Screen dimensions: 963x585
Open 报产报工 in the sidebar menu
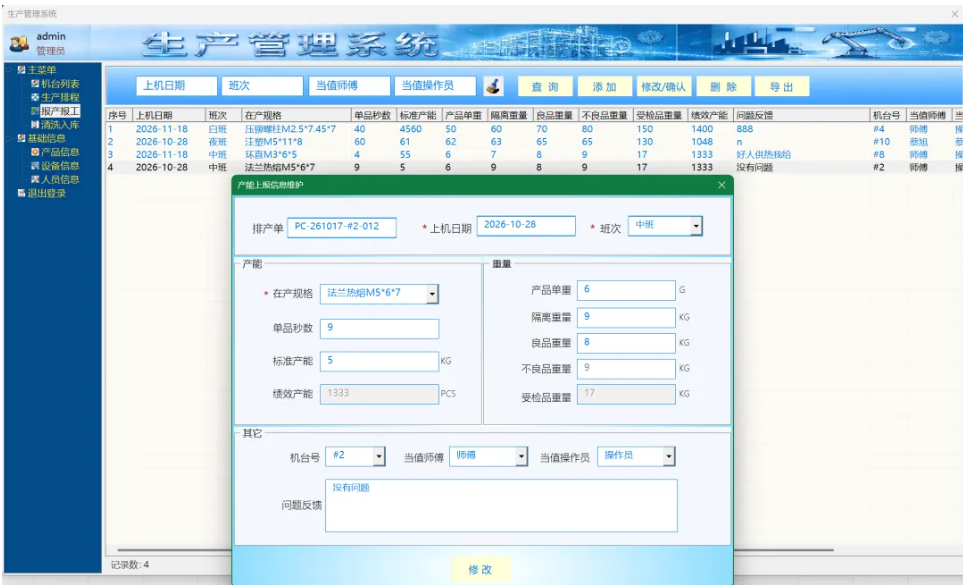60,111
